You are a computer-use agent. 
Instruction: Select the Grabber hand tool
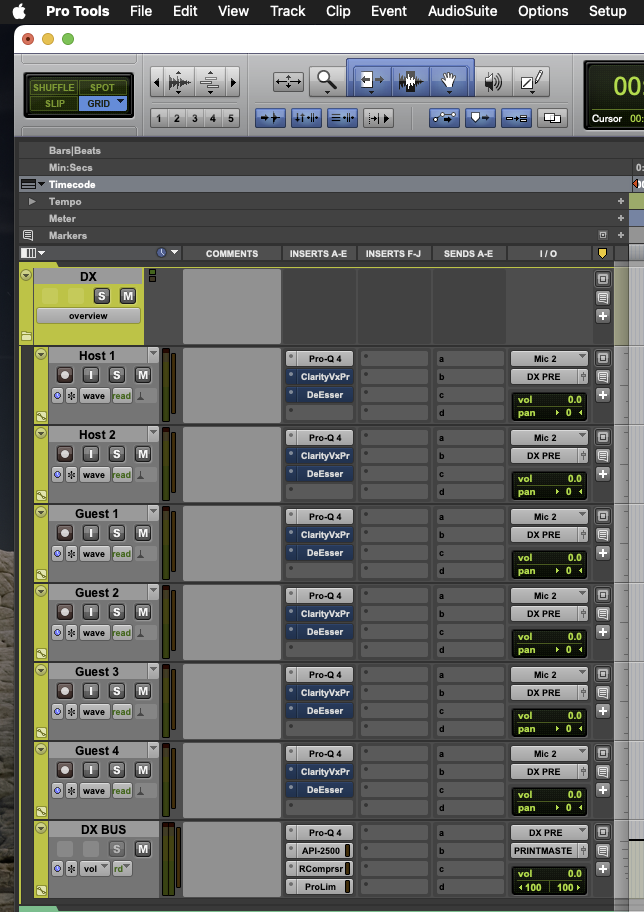pyautogui.click(x=449, y=81)
